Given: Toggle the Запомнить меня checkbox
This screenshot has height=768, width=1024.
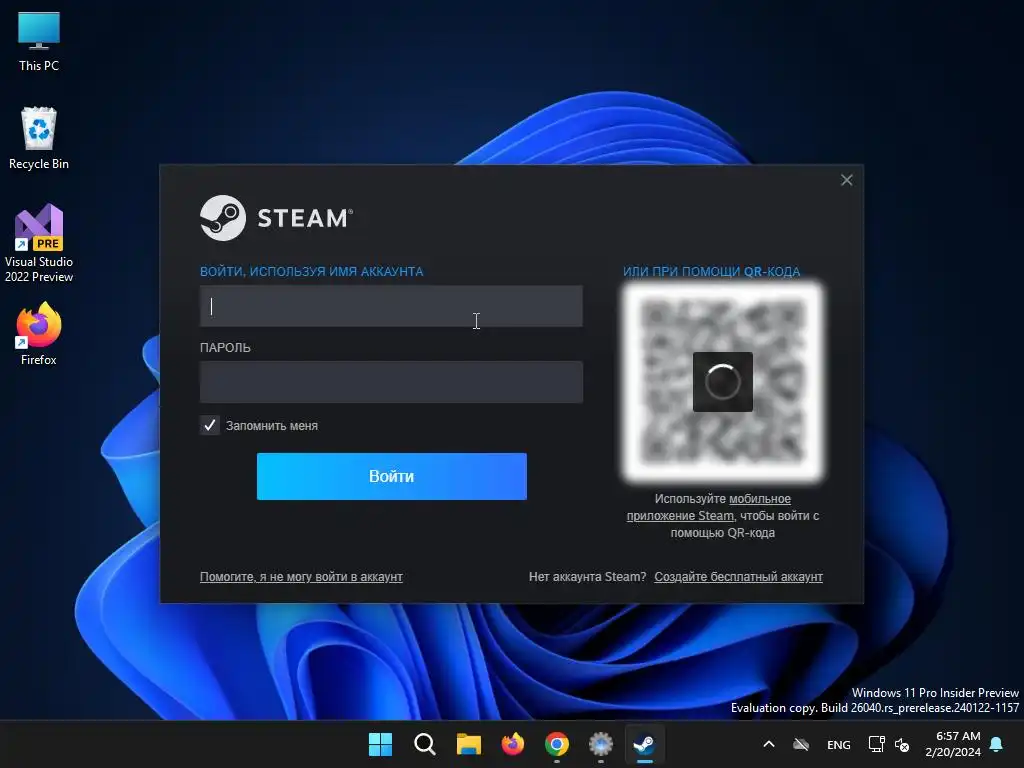Looking at the screenshot, I should pos(210,426).
